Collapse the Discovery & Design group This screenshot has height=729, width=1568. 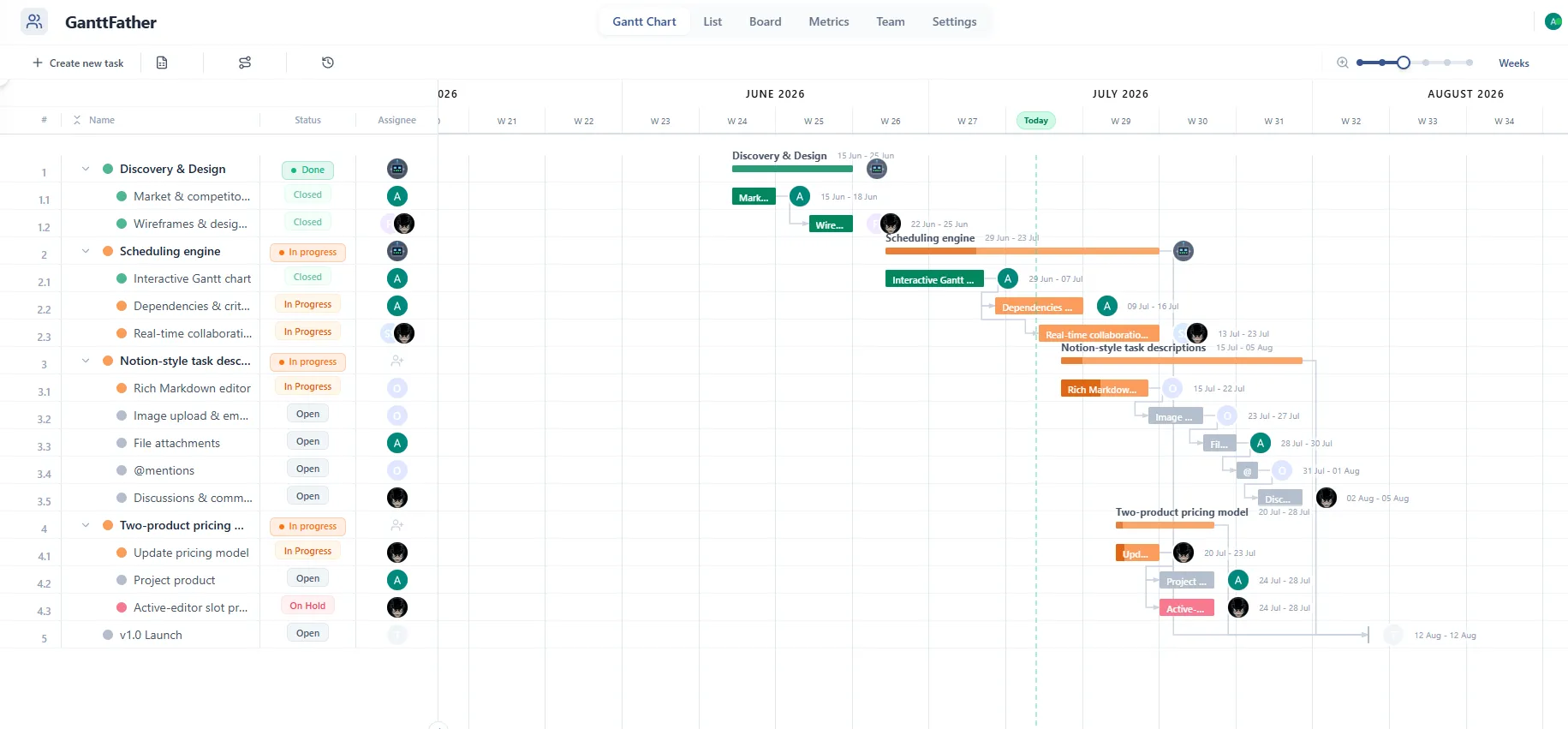tap(86, 169)
